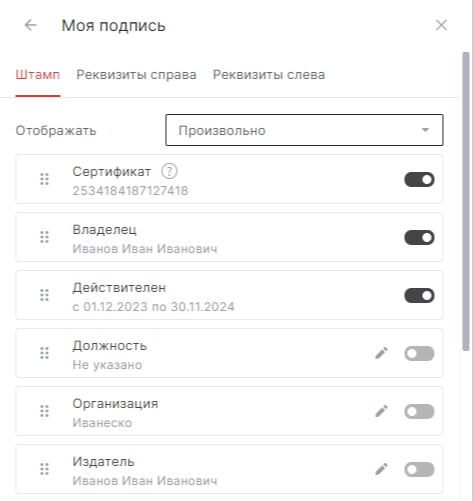Disable the Действителен toggle
This screenshot has width=473, height=501.
coord(419,295)
